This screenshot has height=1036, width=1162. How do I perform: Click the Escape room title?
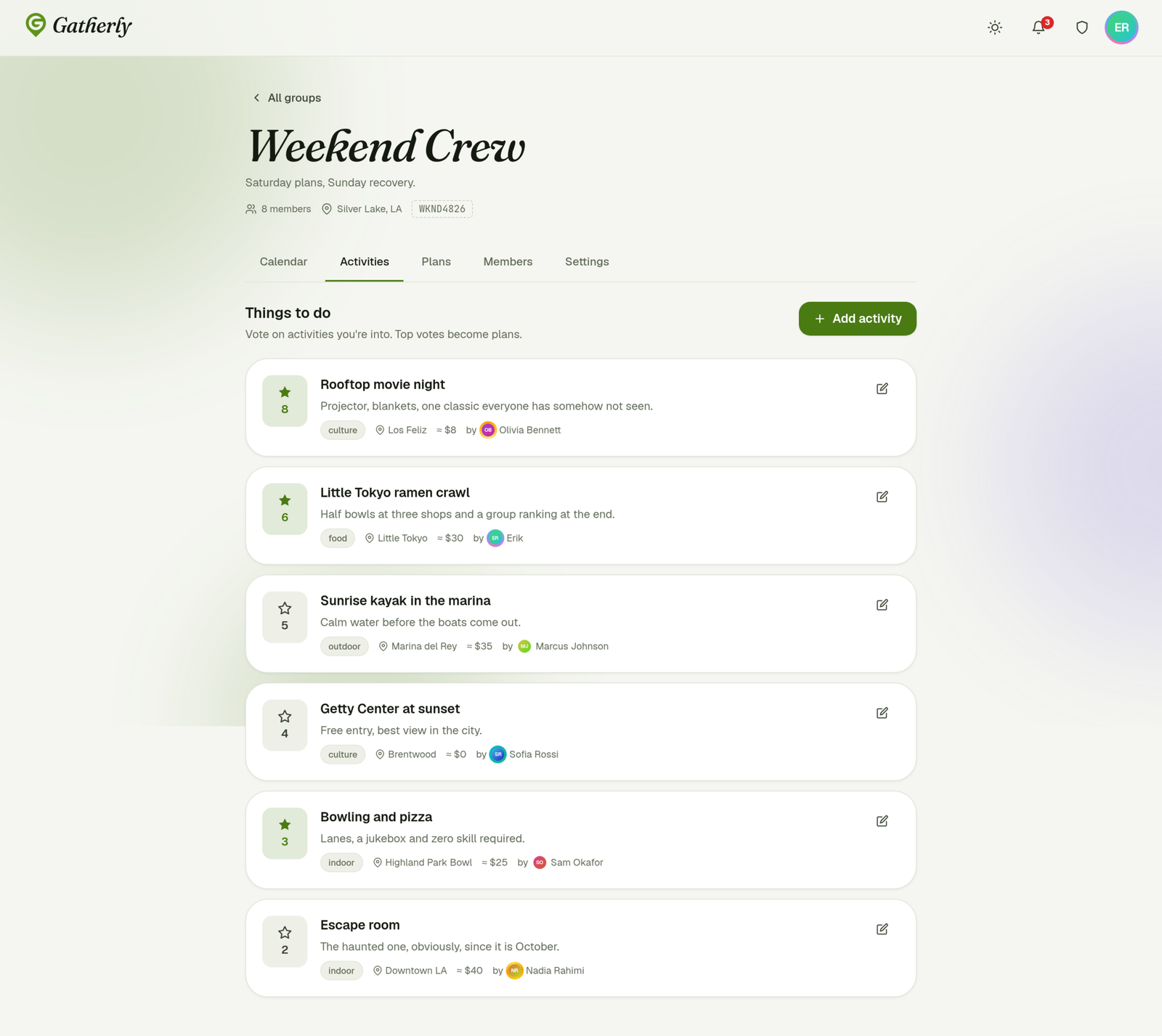(x=360, y=926)
